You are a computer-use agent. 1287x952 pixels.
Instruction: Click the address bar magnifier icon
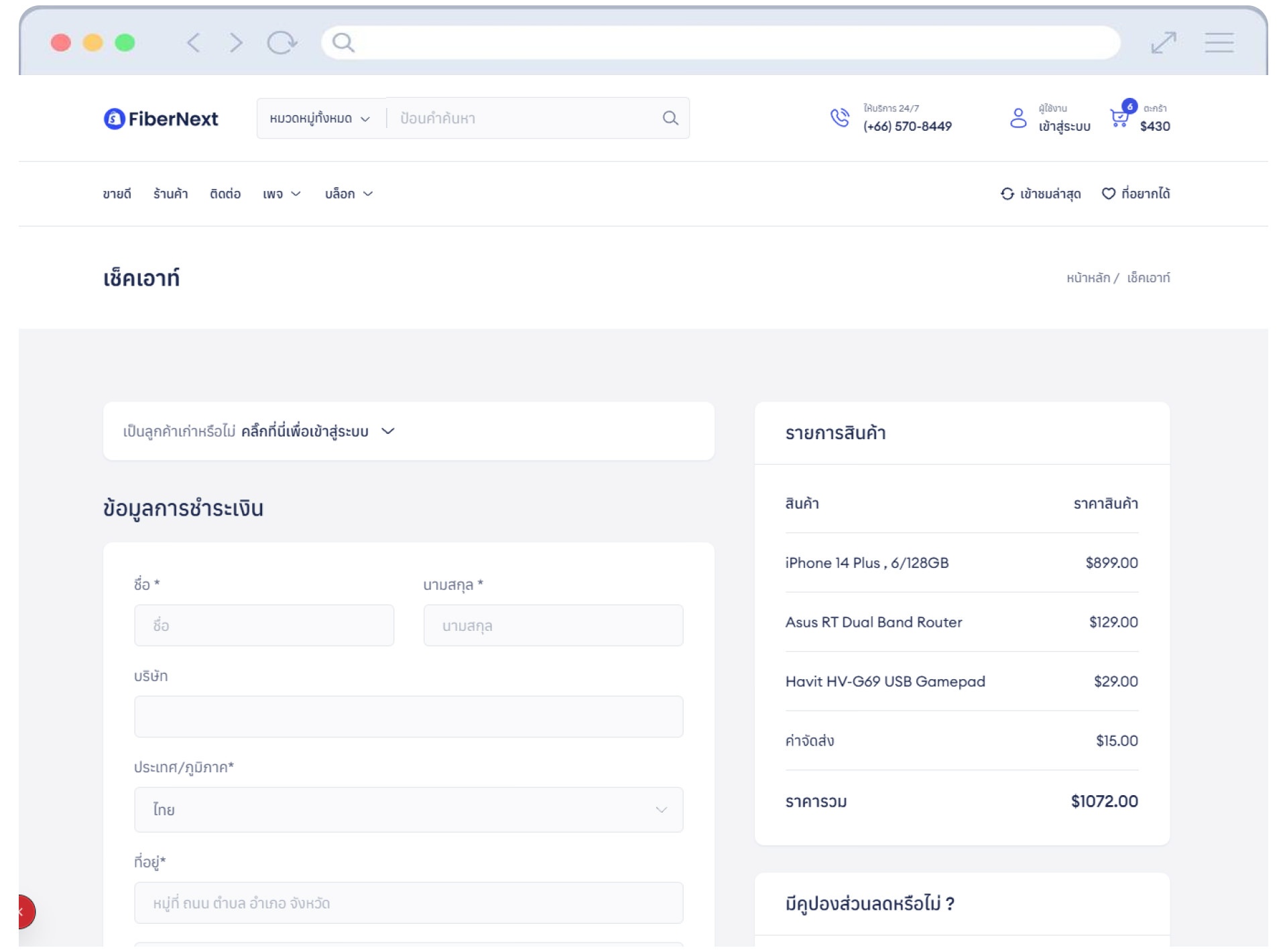click(x=343, y=43)
